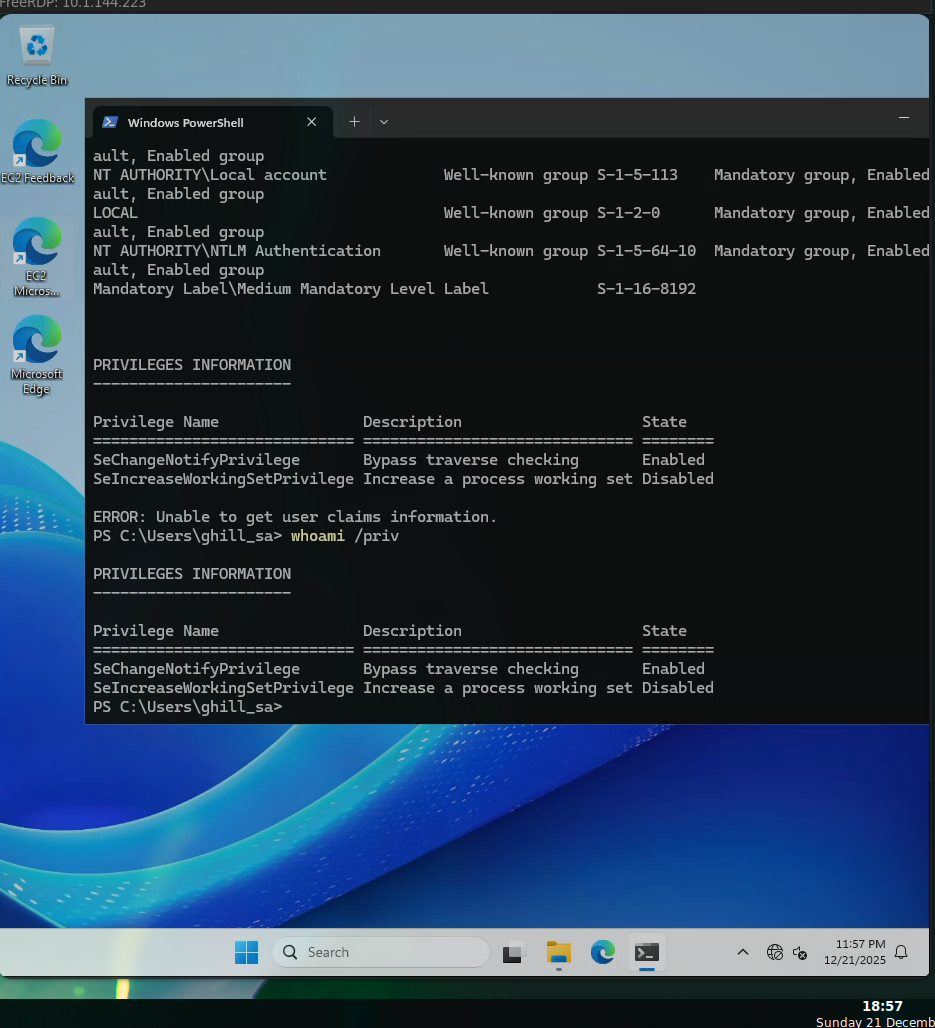Open Microsoft Edge from the taskbar
This screenshot has height=1028, width=935.
(602, 953)
